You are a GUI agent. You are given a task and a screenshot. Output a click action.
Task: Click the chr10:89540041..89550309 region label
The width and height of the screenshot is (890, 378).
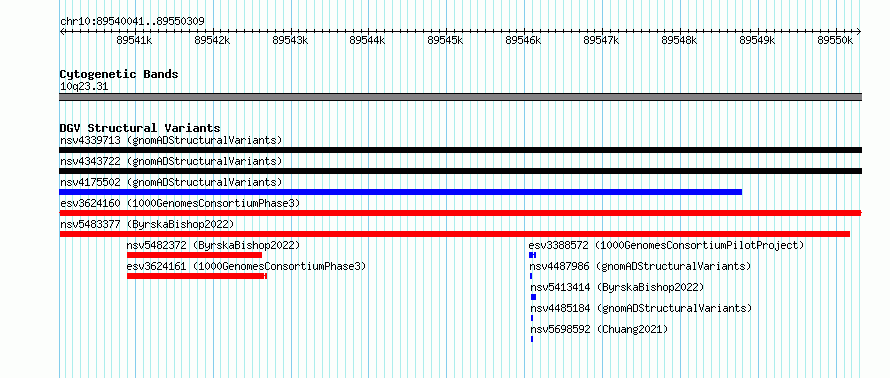132,22
